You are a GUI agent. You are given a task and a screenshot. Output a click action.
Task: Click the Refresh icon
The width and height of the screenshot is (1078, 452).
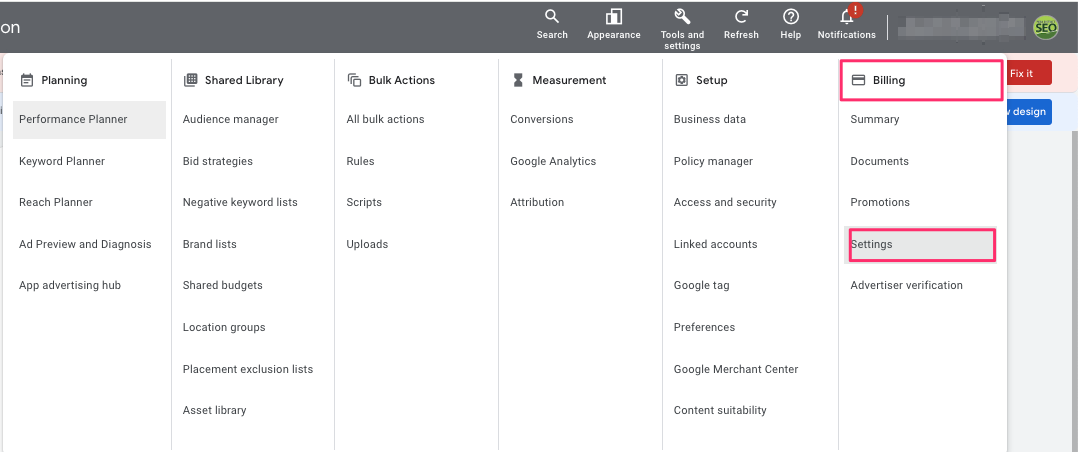(x=741, y=17)
